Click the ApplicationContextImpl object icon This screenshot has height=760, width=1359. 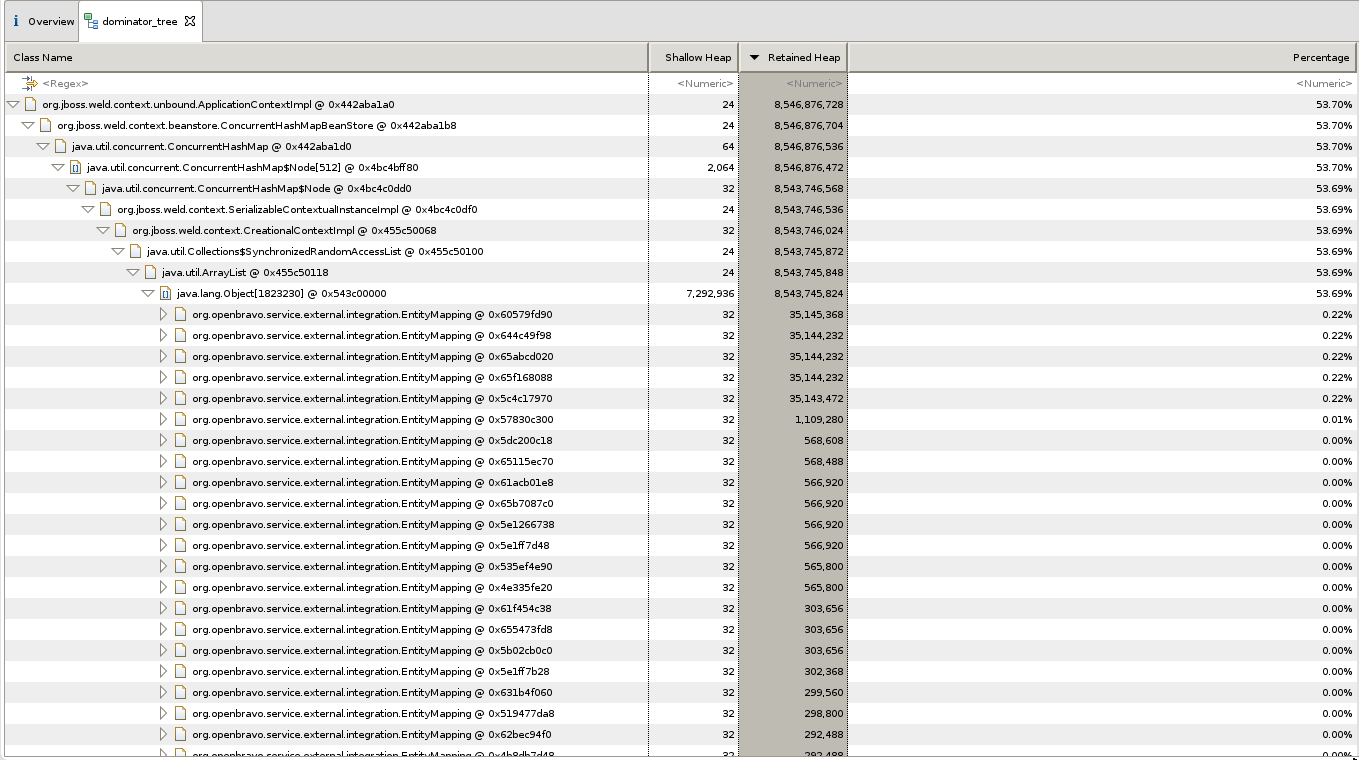pos(30,105)
